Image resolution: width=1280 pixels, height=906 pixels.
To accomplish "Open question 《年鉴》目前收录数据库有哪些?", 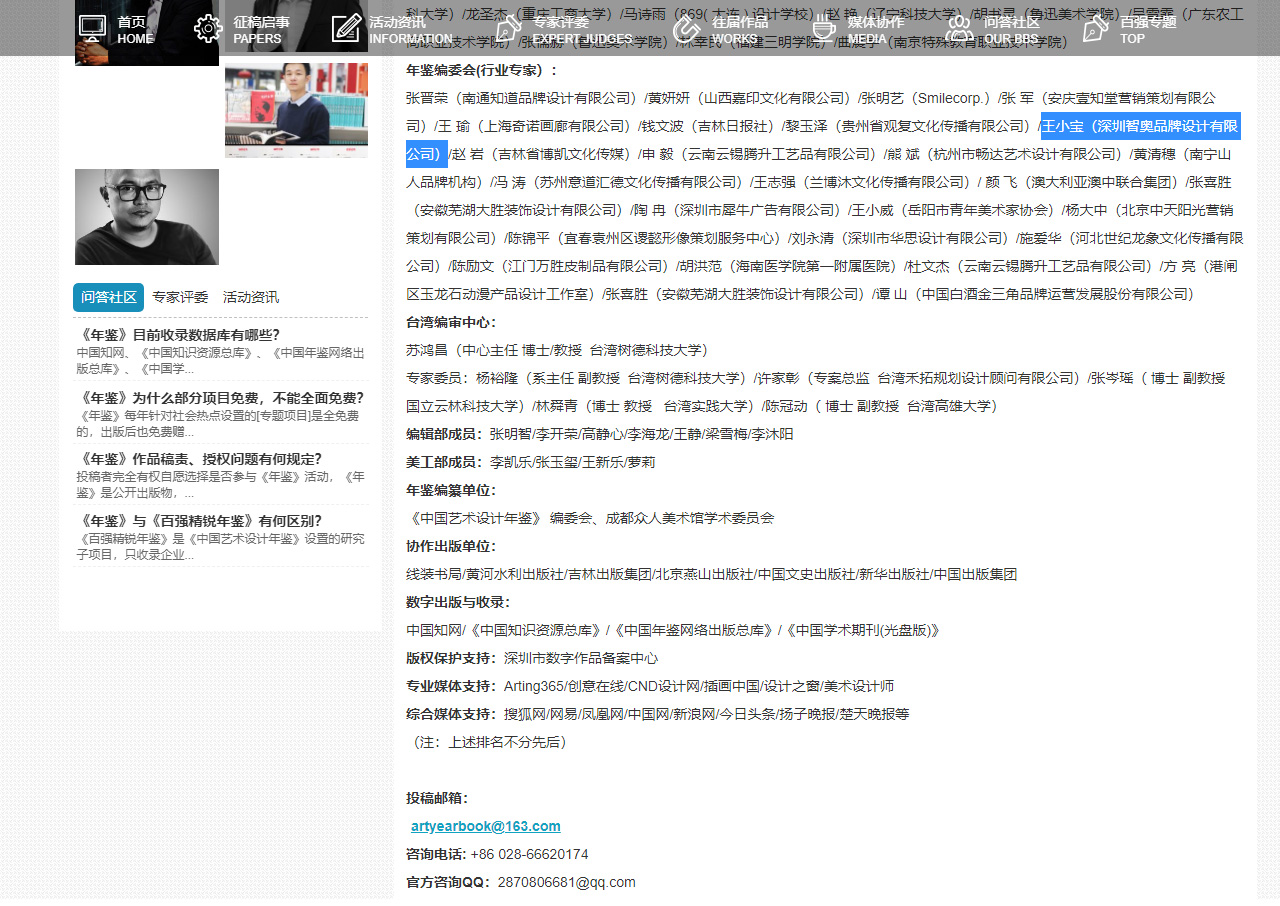I will click(178, 334).
